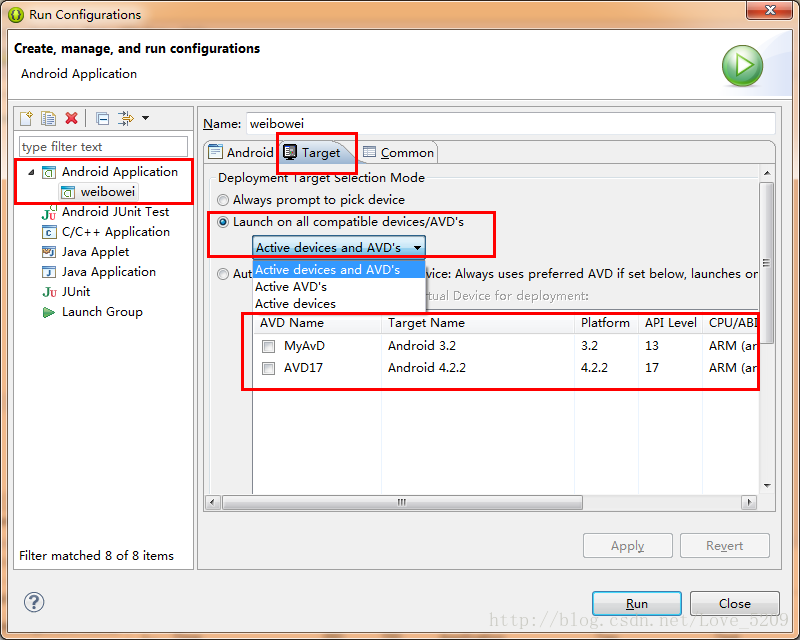This screenshot has width=800, height=640.
Task: Switch to the Common tab
Action: [x=398, y=152]
